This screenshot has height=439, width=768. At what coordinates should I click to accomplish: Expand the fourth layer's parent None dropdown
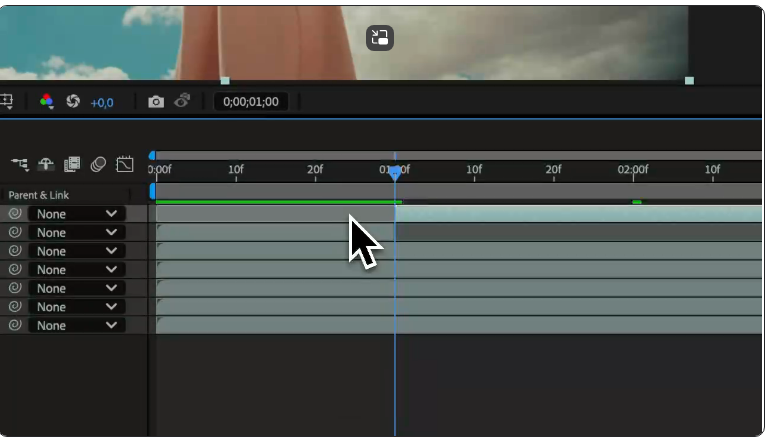76,270
